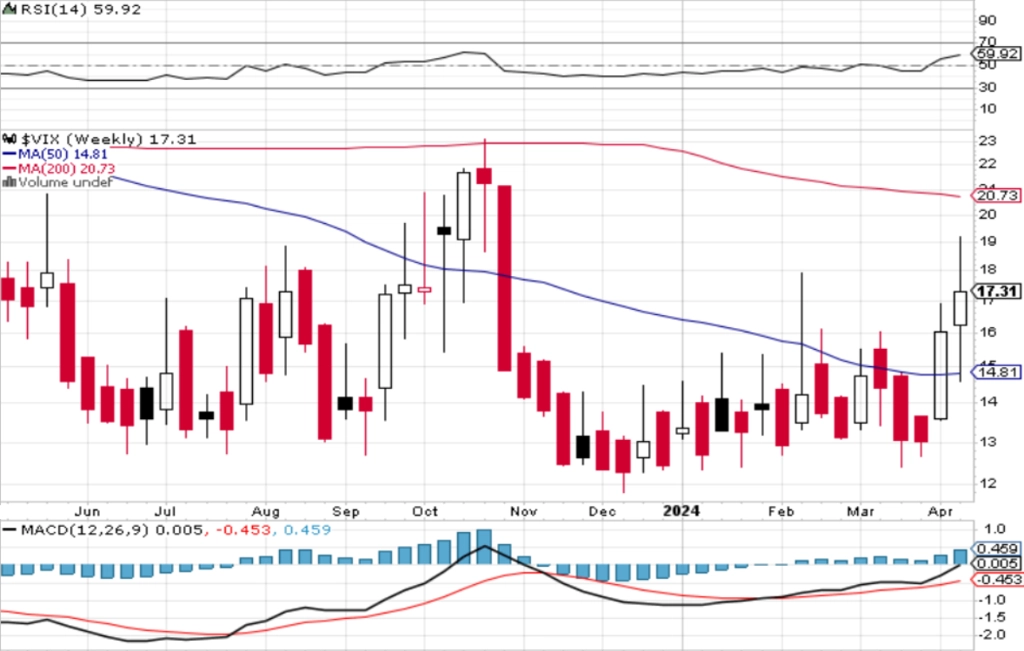Click the red MA(200) legend line marker
The width and height of the screenshot is (1024, 651).
click(9, 168)
